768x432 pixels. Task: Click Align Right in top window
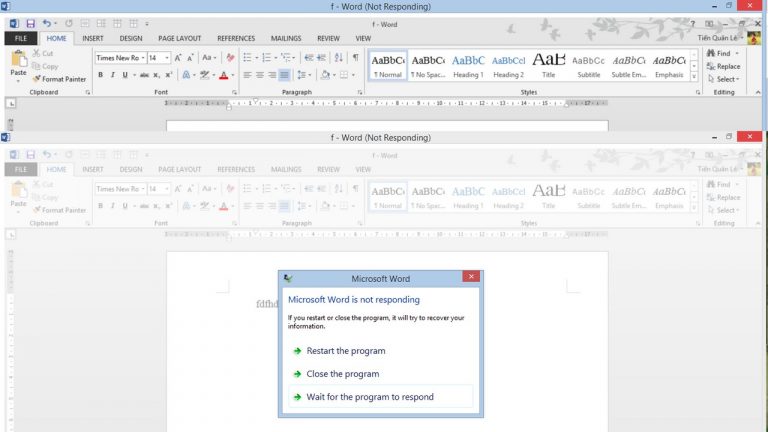(x=272, y=75)
